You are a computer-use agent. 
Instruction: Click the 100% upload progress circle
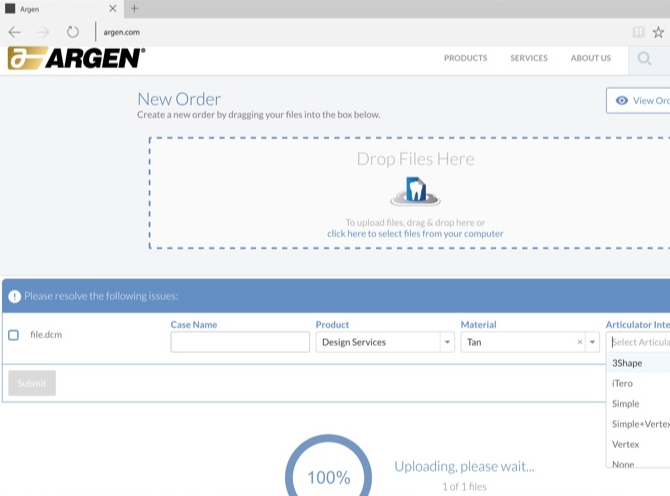[x=329, y=465]
